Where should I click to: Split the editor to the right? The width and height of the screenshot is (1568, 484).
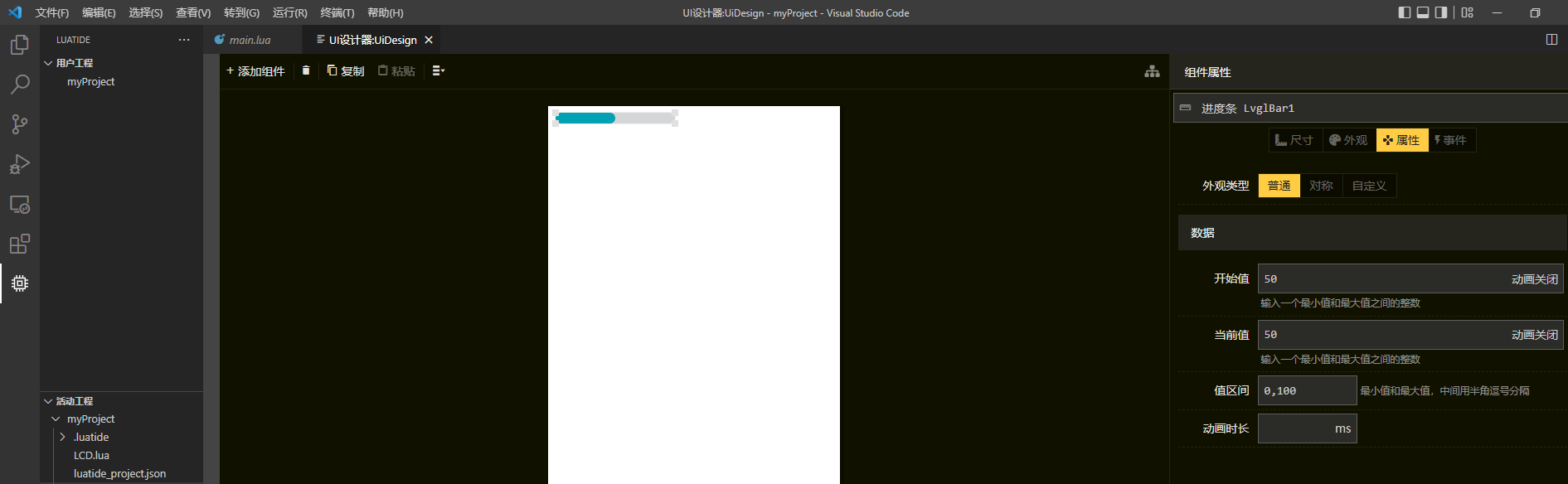[x=1551, y=40]
